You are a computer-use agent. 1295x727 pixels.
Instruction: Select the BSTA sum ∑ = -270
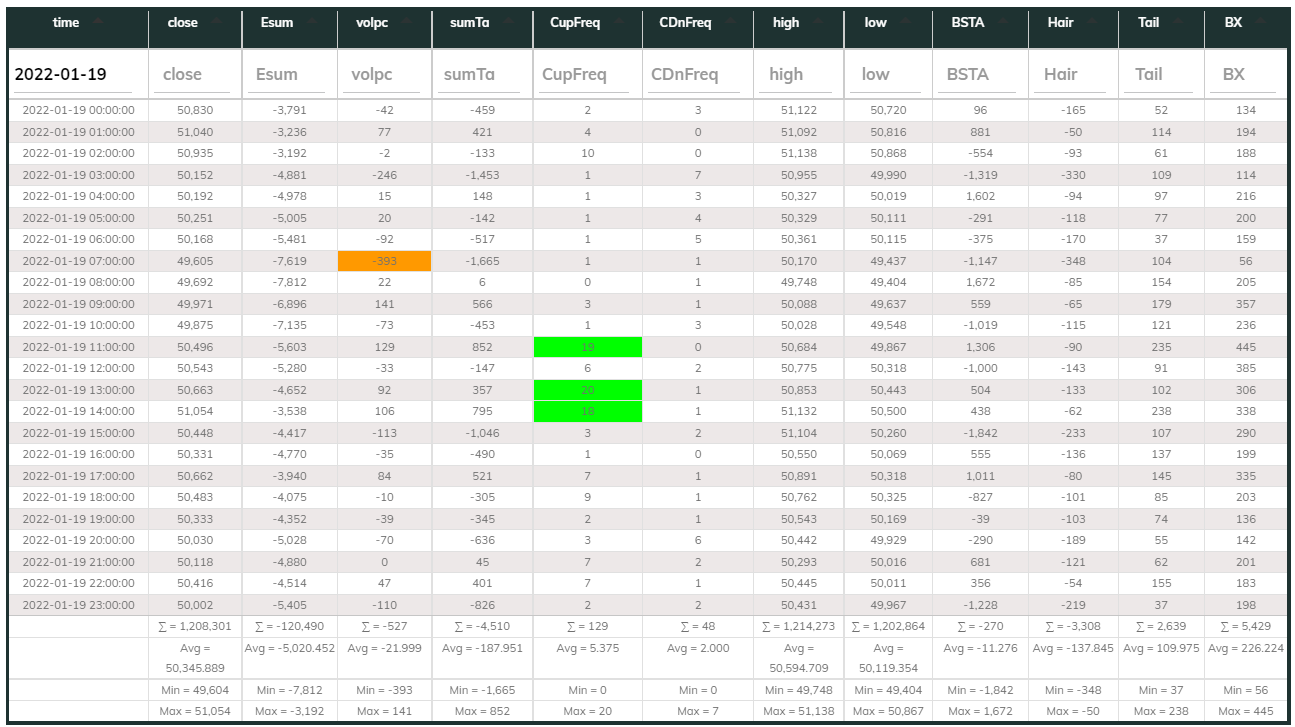coord(981,627)
